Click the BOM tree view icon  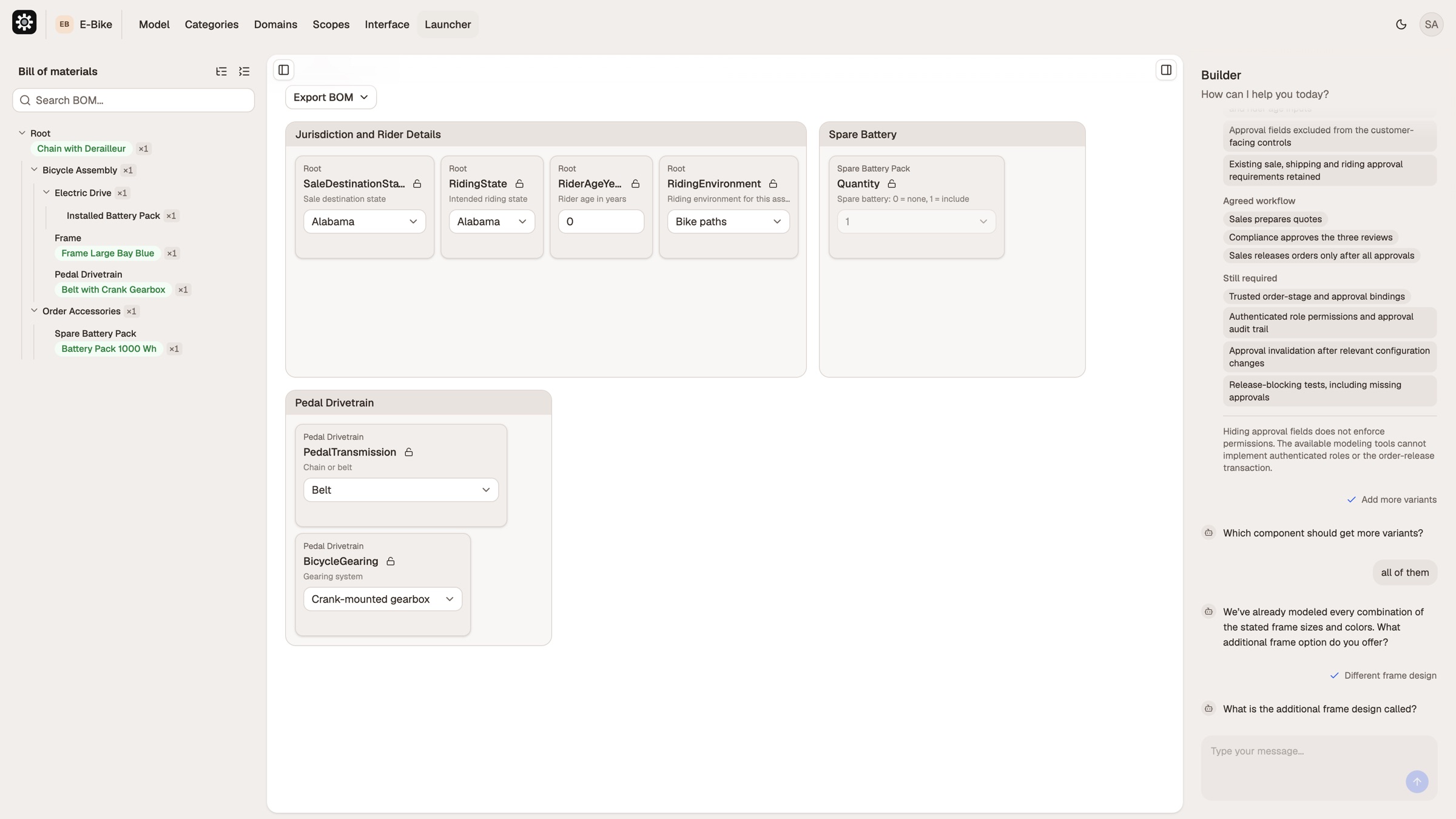(221, 72)
